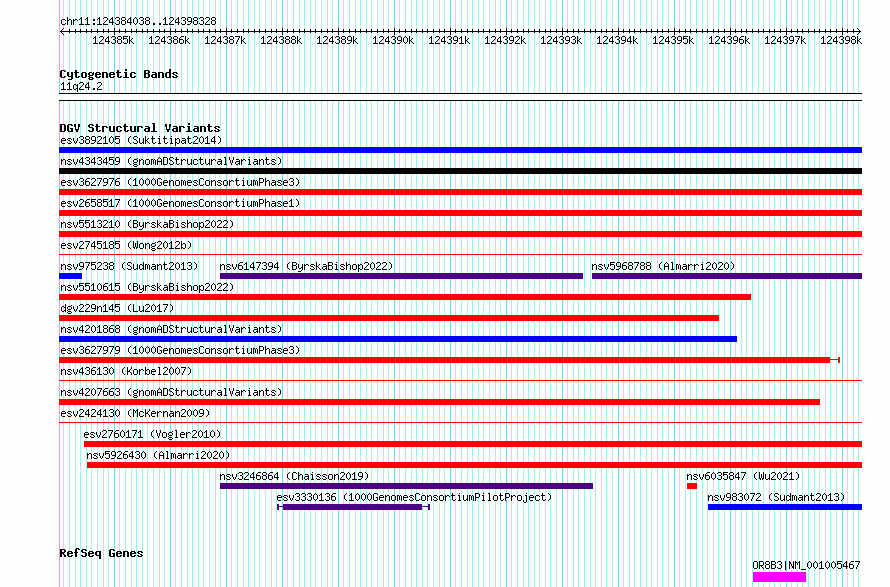890x587 pixels.
Task: Click the red bar for esv3627976
Action: click(x=460, y=192)
